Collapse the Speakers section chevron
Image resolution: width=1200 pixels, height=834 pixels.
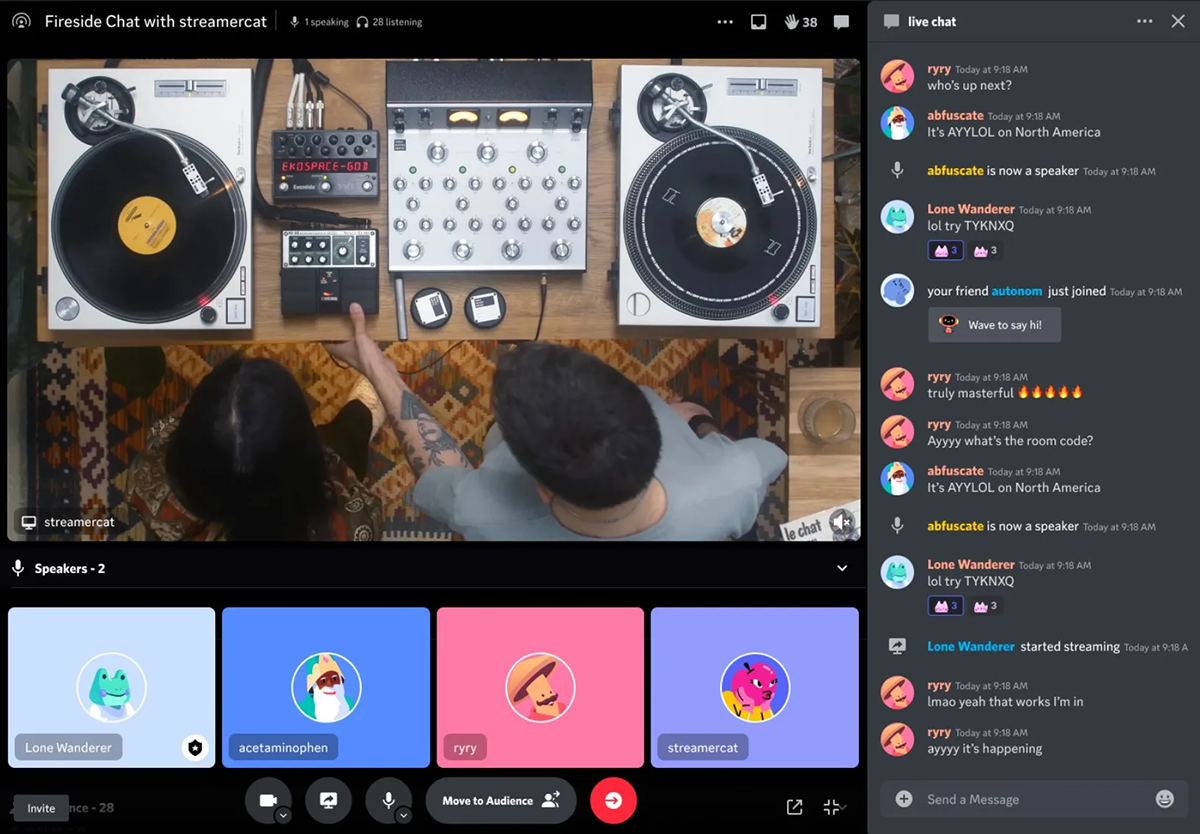[x=842, y=568]
